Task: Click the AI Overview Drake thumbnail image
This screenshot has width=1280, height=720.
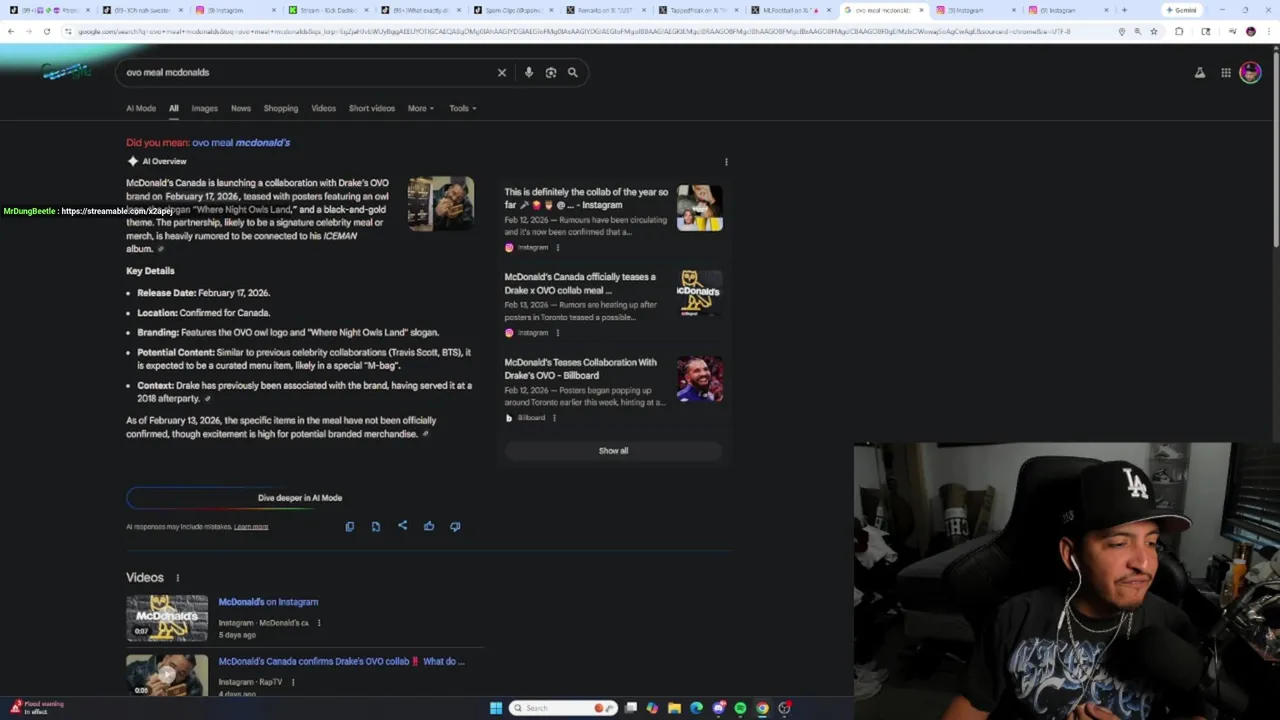Action: point(441,204)
